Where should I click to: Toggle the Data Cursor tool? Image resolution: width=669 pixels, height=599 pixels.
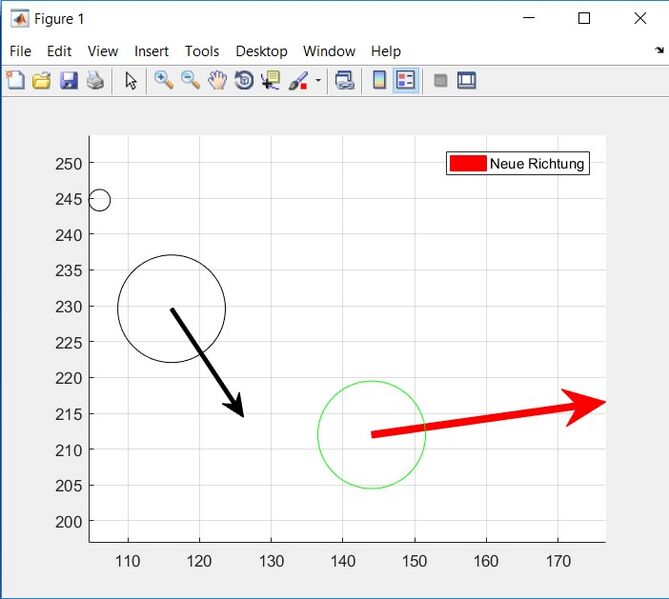[x=270, y=81]
